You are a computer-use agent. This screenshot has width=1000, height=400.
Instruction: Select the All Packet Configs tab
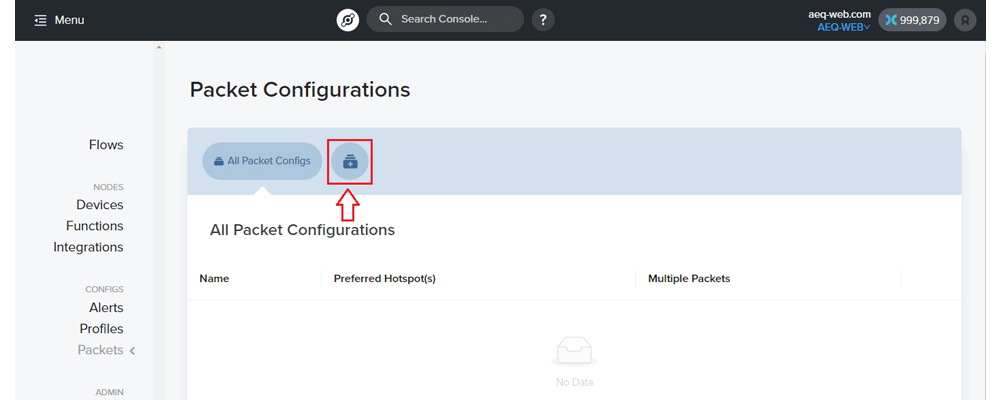(262, 161)
